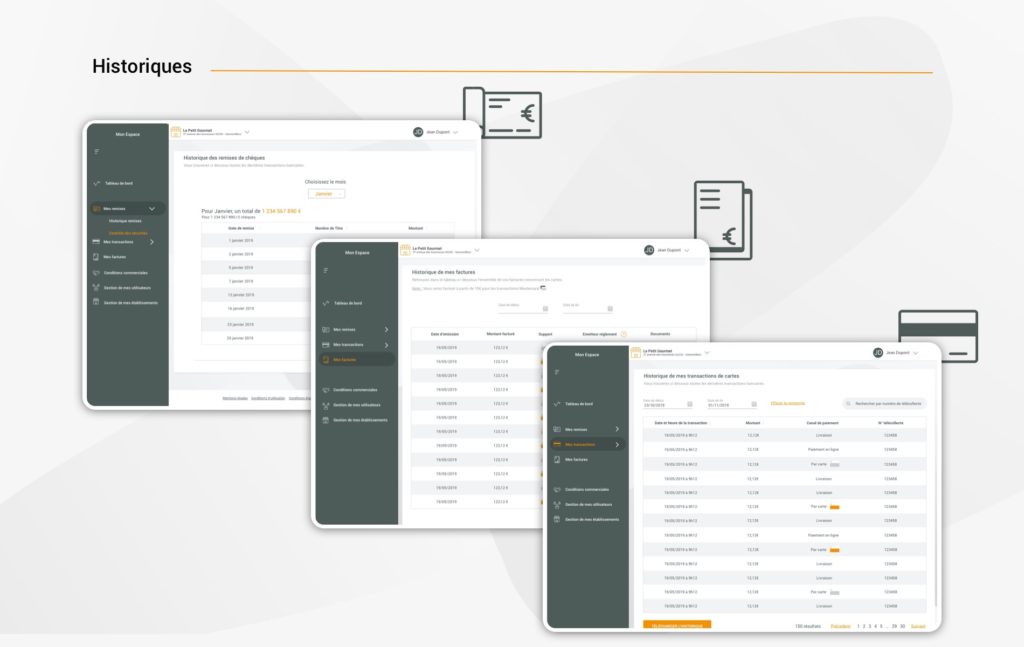Open Jean Dupont user dropdown in factures window

coord(686,251)
